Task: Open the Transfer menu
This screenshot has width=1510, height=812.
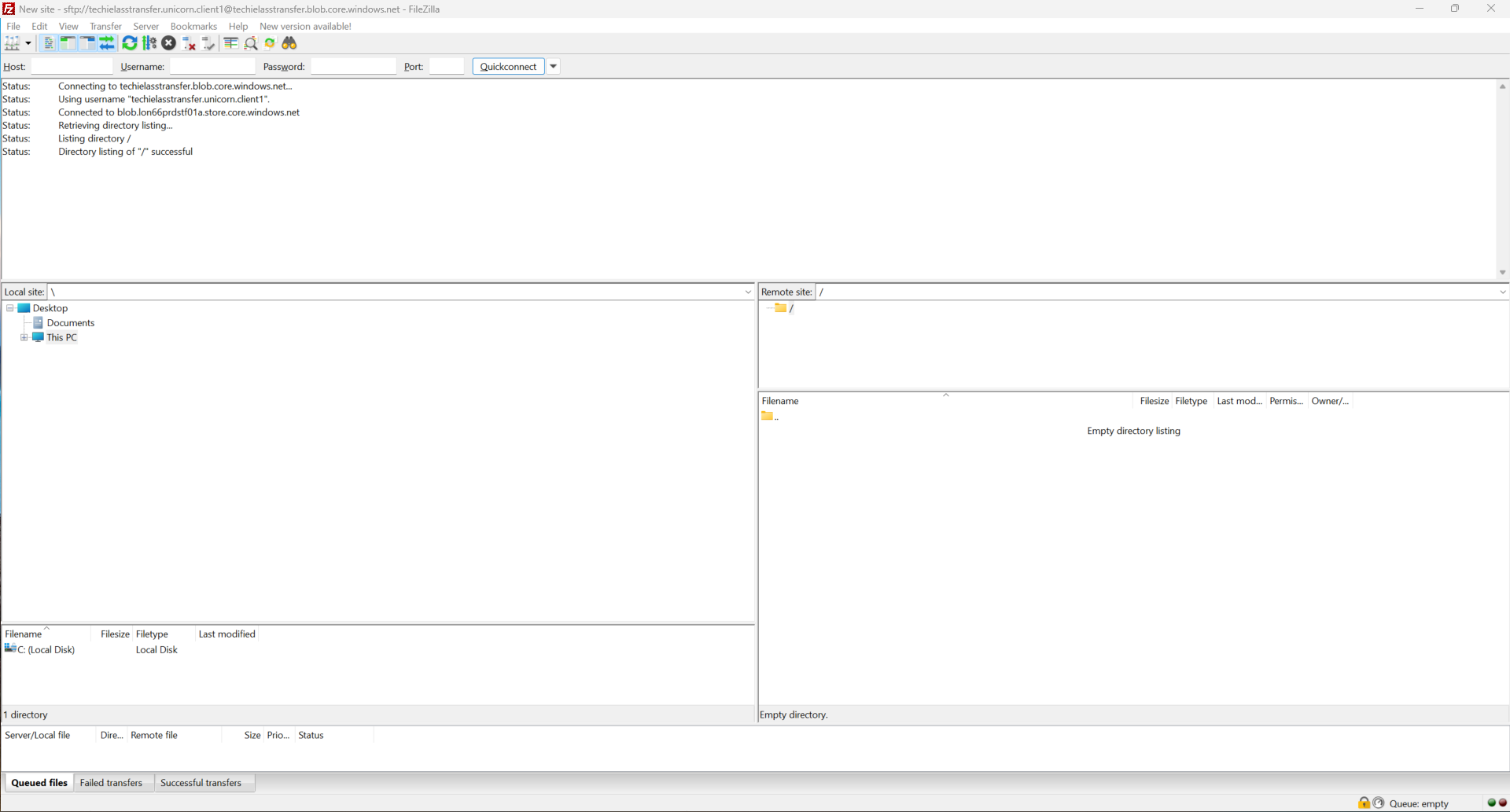Action: 105,26
